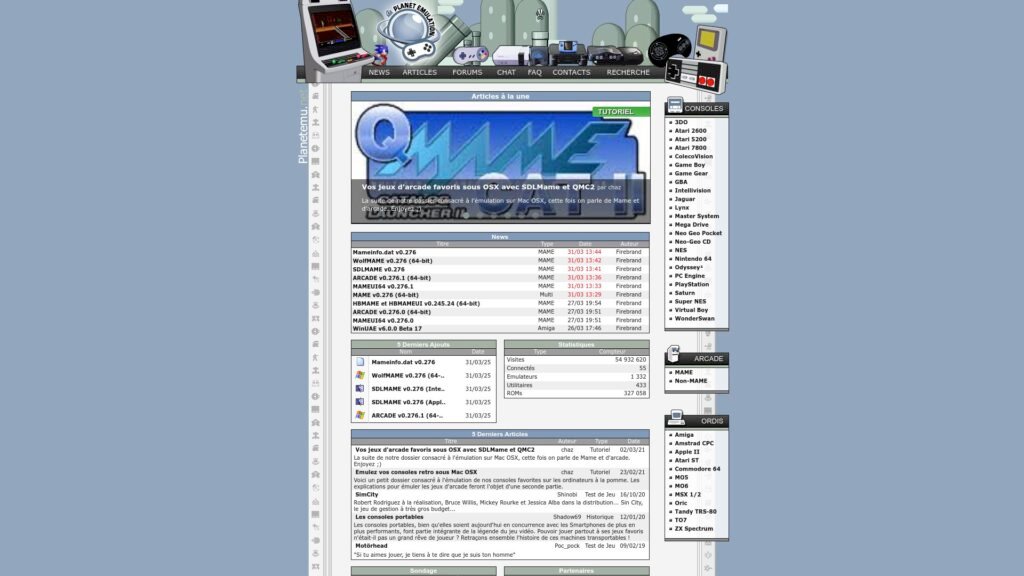Open the NEWS menu
The image size is (1024, 576).
pos(379,72)
